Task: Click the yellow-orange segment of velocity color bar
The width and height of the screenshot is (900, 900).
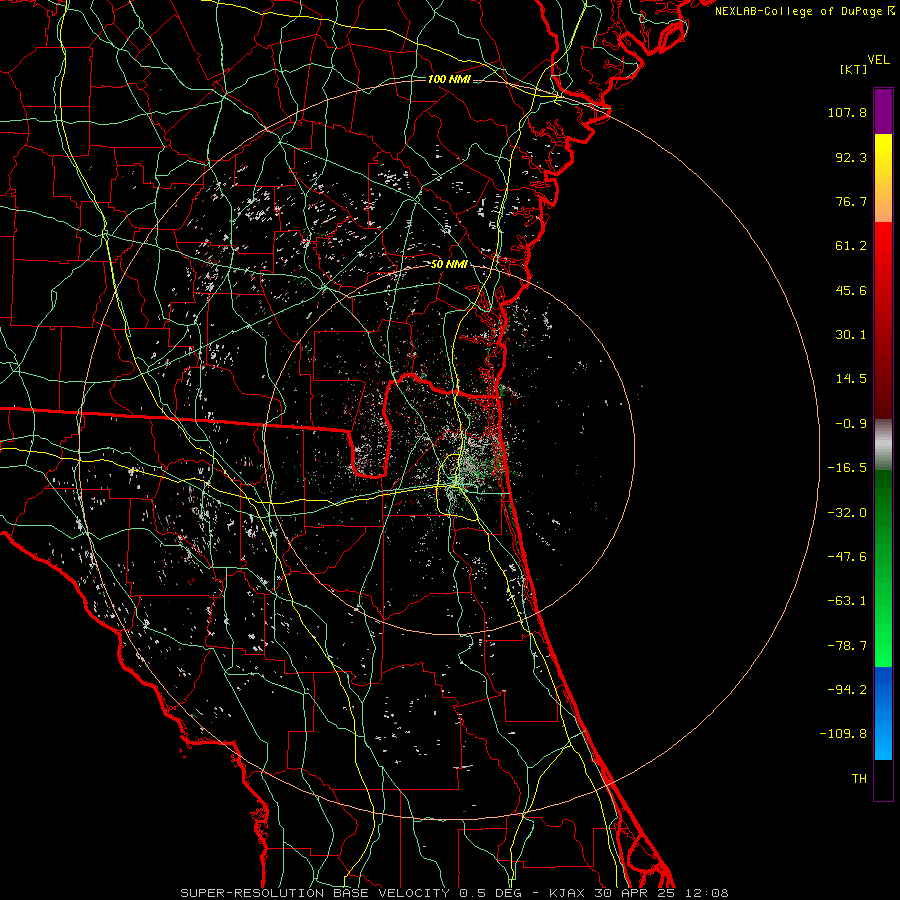Action: pos(883,178)
